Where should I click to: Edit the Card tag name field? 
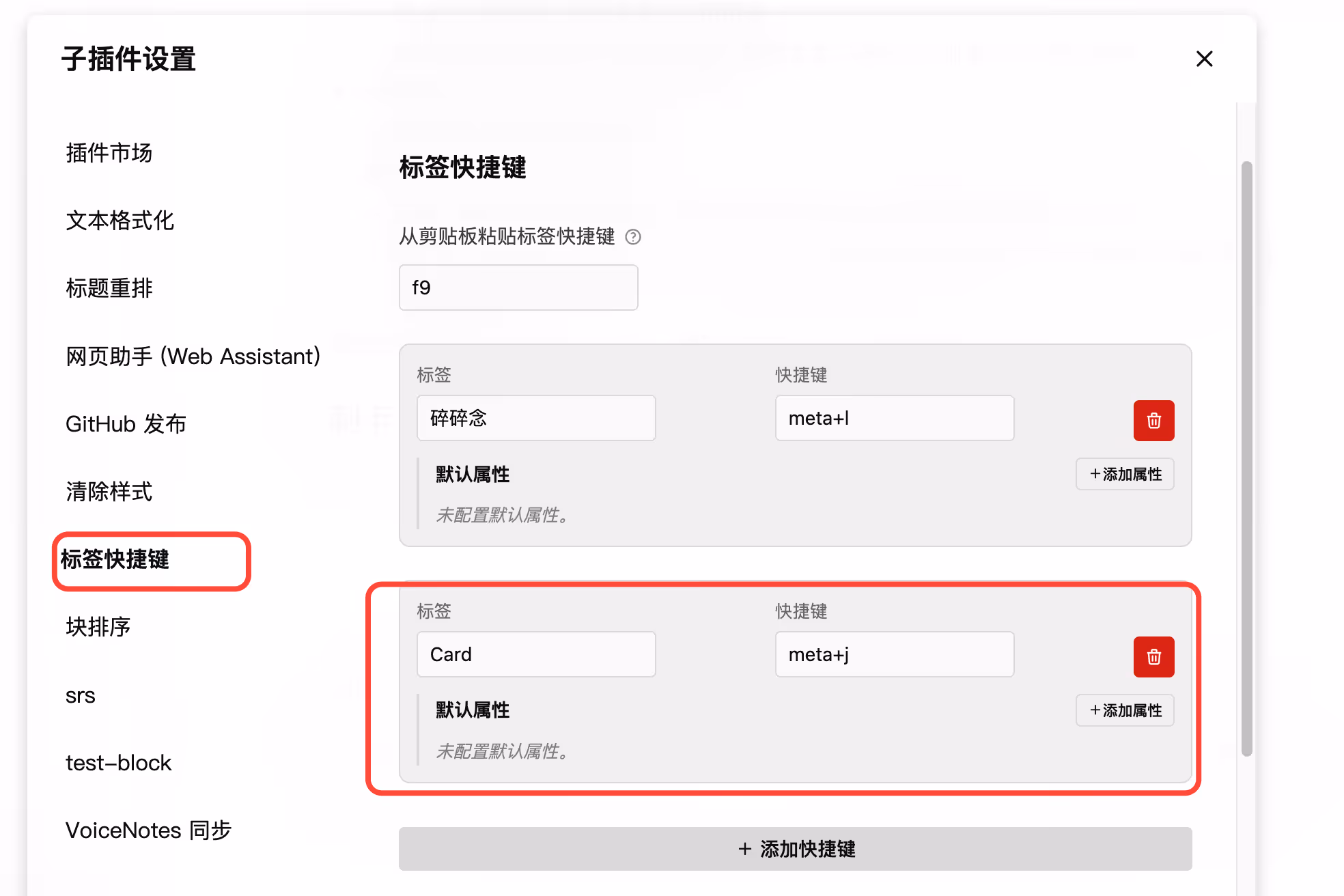536,654
